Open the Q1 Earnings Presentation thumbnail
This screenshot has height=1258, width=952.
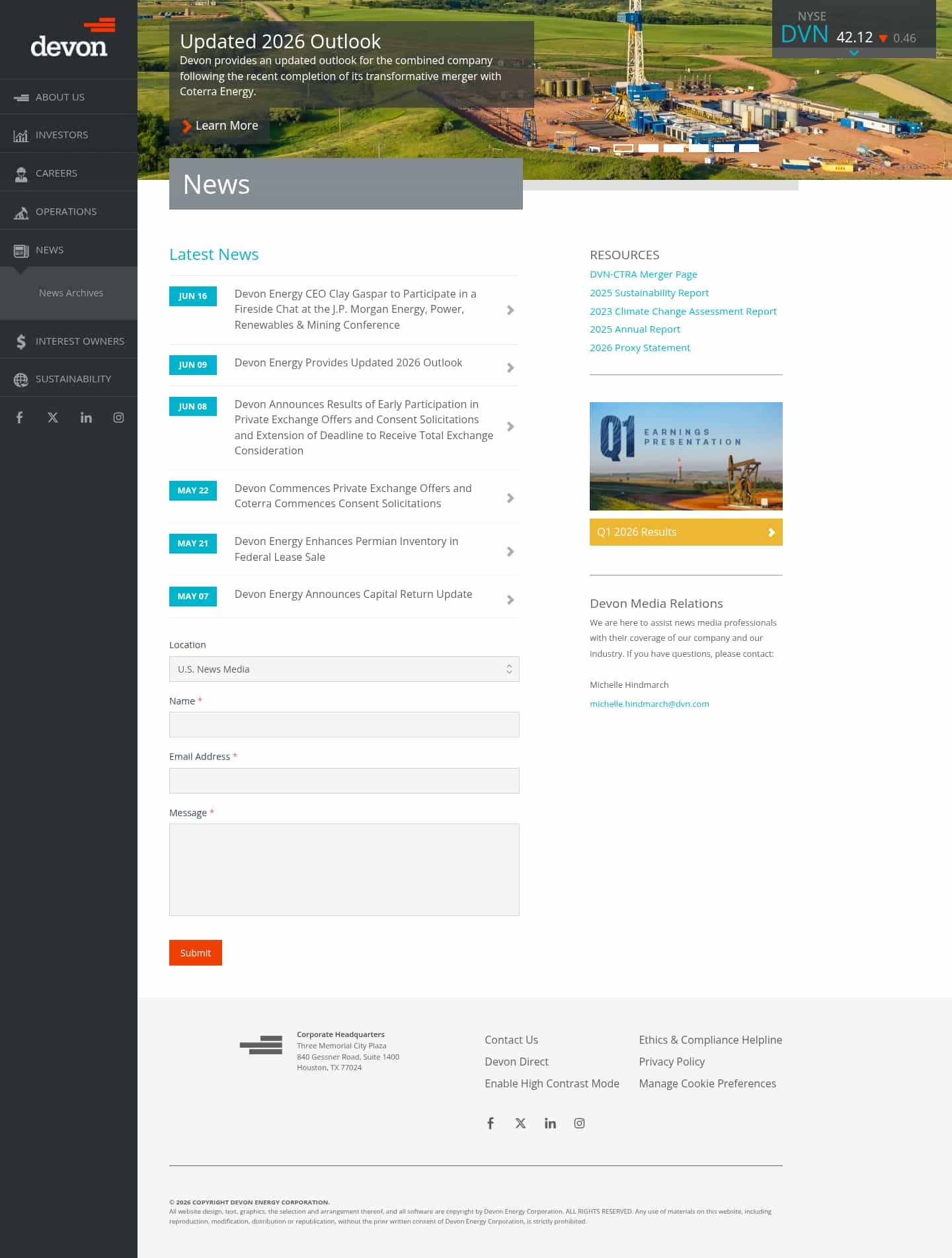pos(686,456)
